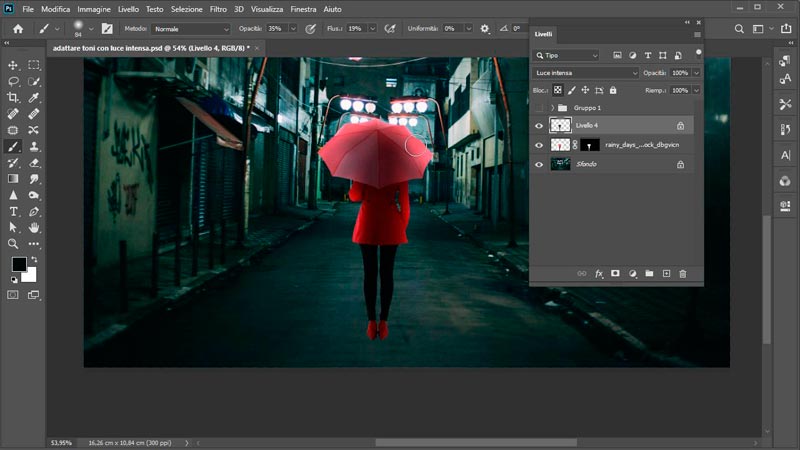The image size is (800, 450).
Task: Toggle layer filter on/off switch
Action: point(698,53)
